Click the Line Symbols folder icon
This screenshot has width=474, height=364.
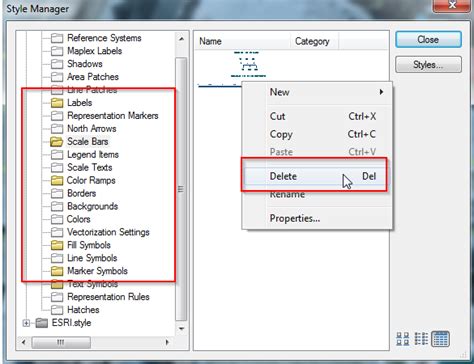tap(57, 258)
